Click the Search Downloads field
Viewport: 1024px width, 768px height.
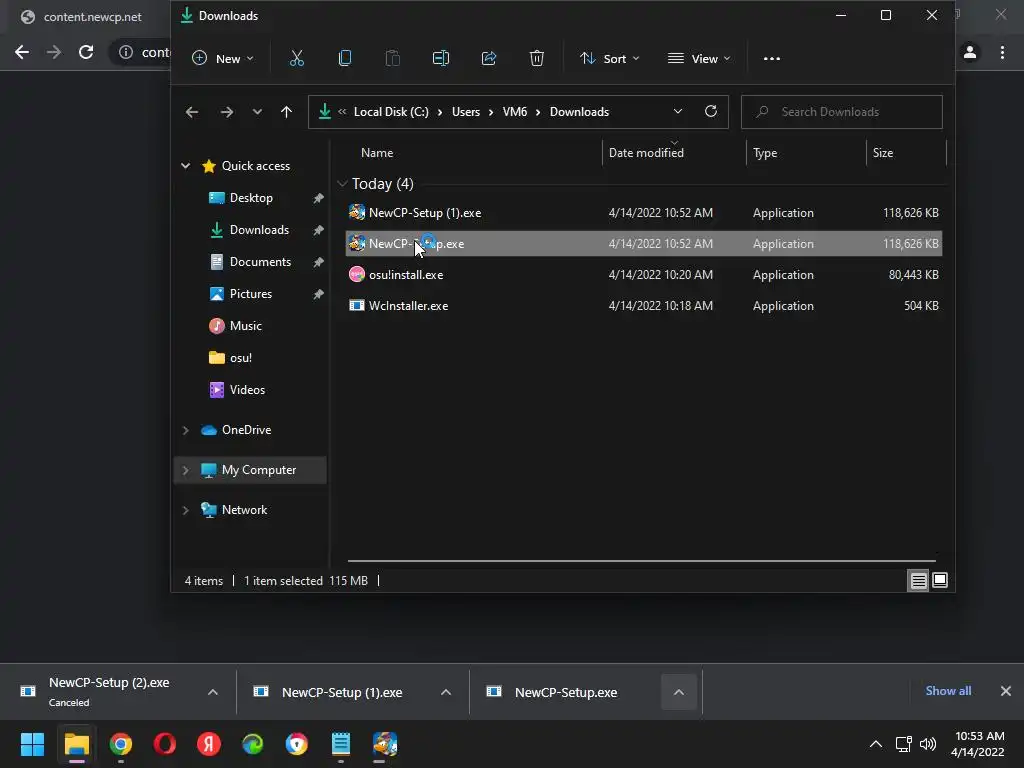click(x=842, y=112)
